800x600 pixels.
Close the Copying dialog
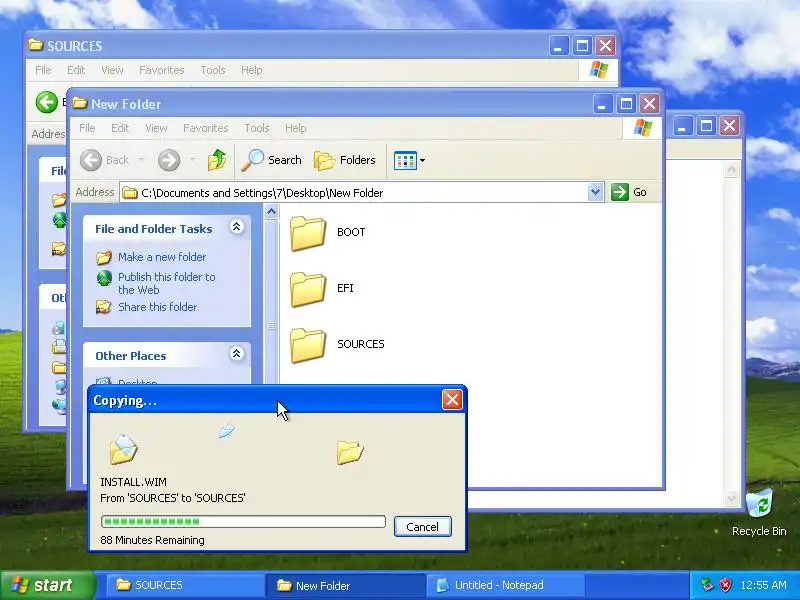[452, 399]
